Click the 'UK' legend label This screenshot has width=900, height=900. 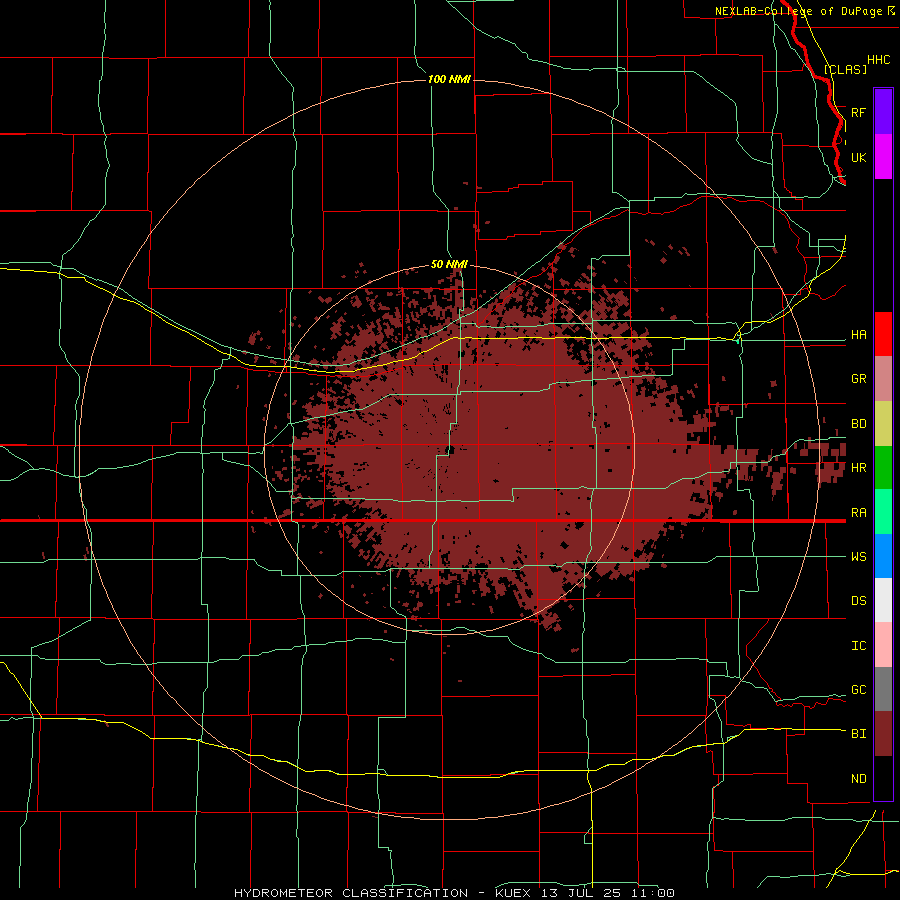pyautogui.click(x=858, y=157)
